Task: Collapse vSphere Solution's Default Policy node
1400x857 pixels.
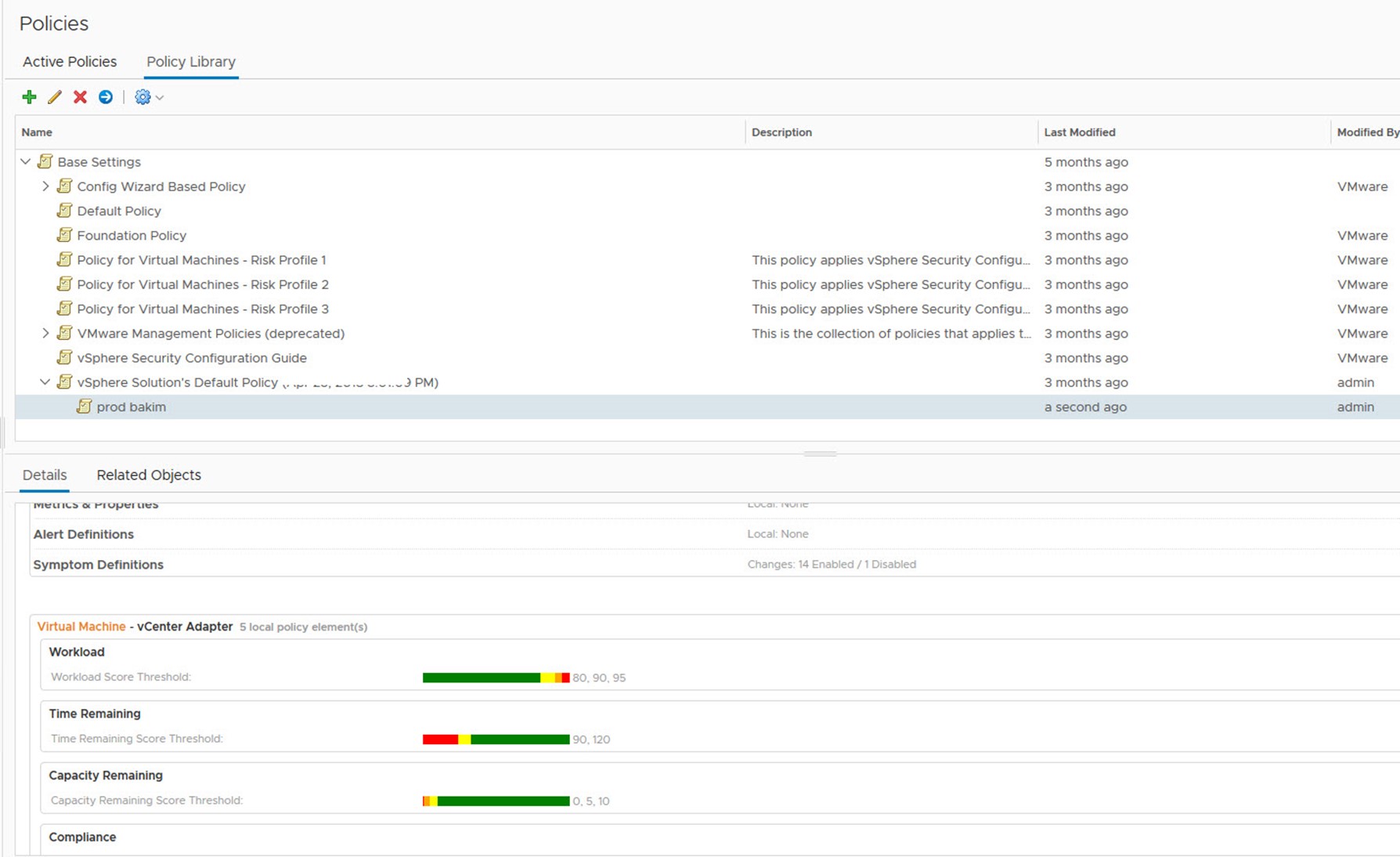Action: click(x=45, y=382)
